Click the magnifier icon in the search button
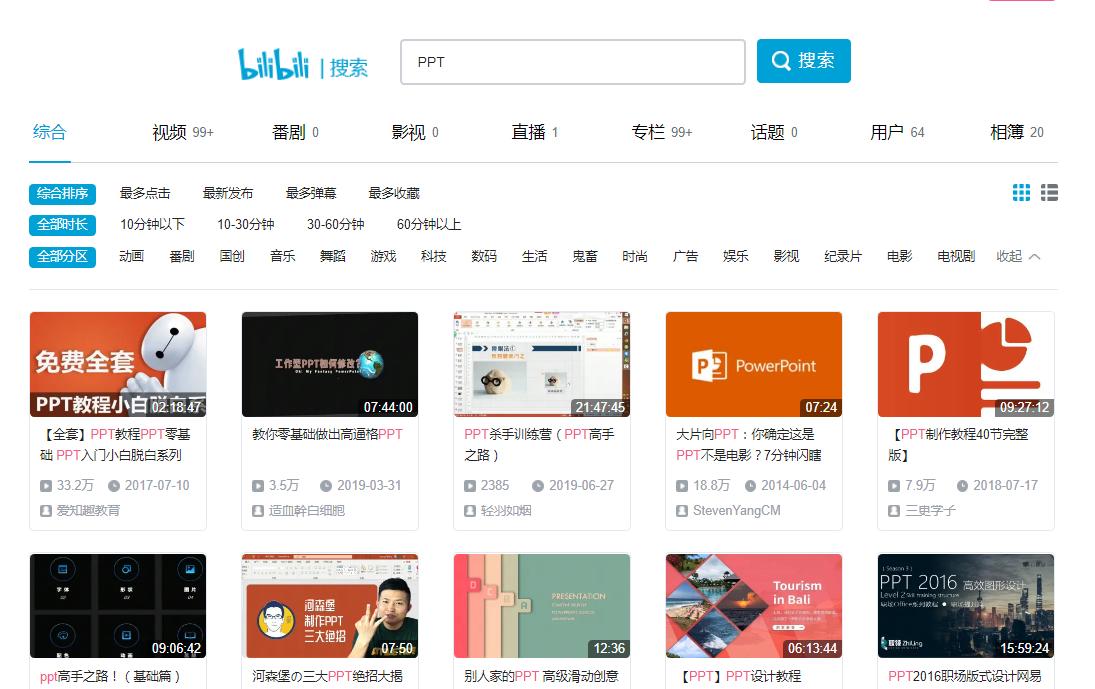 click(781, 61)
